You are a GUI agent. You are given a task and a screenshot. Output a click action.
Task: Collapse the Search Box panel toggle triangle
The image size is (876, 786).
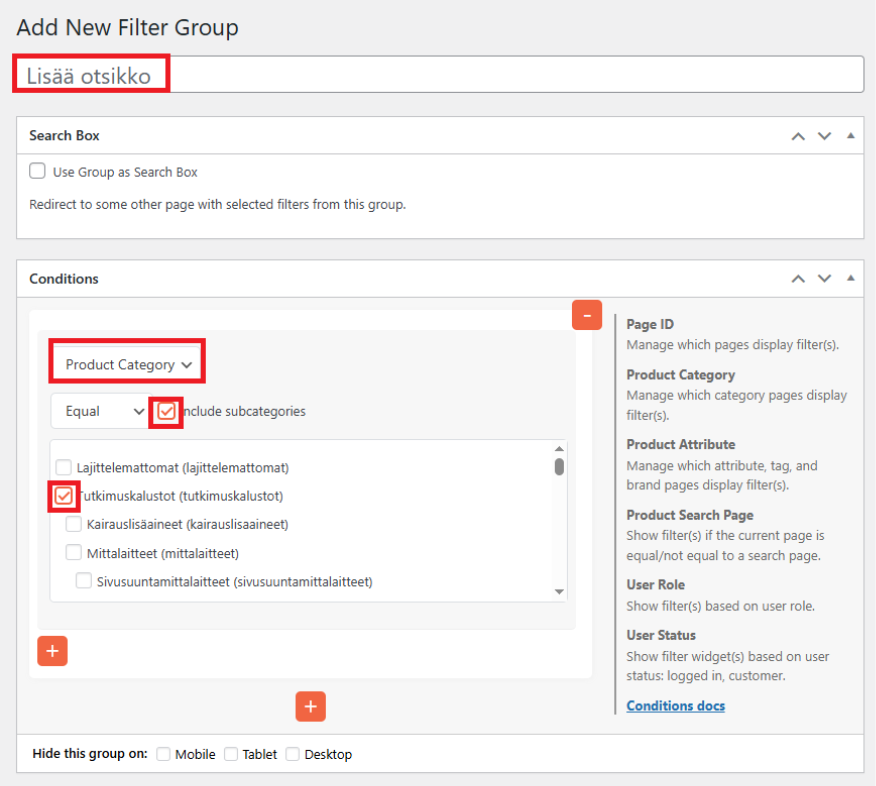coord(850,136)
